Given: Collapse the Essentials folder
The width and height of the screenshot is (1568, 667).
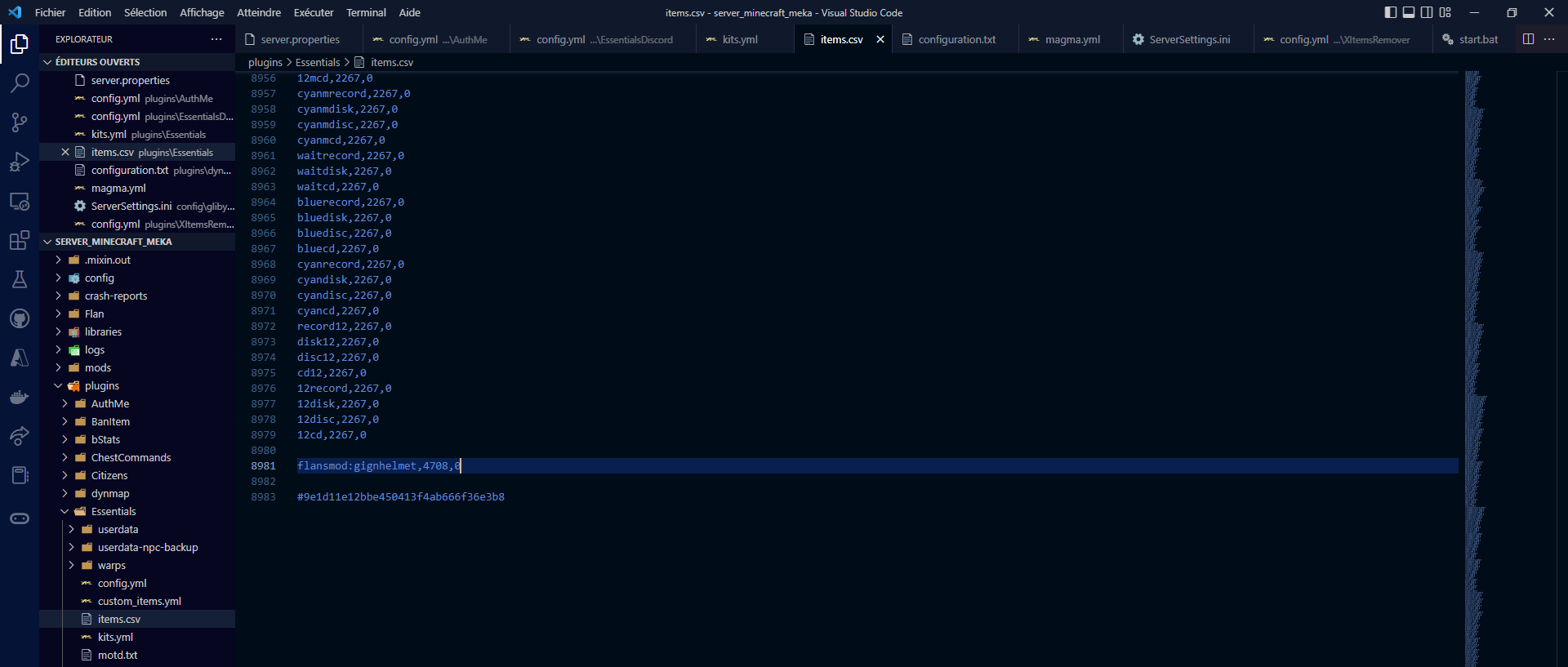Looking at the screenshot, I should pos(113,511).
